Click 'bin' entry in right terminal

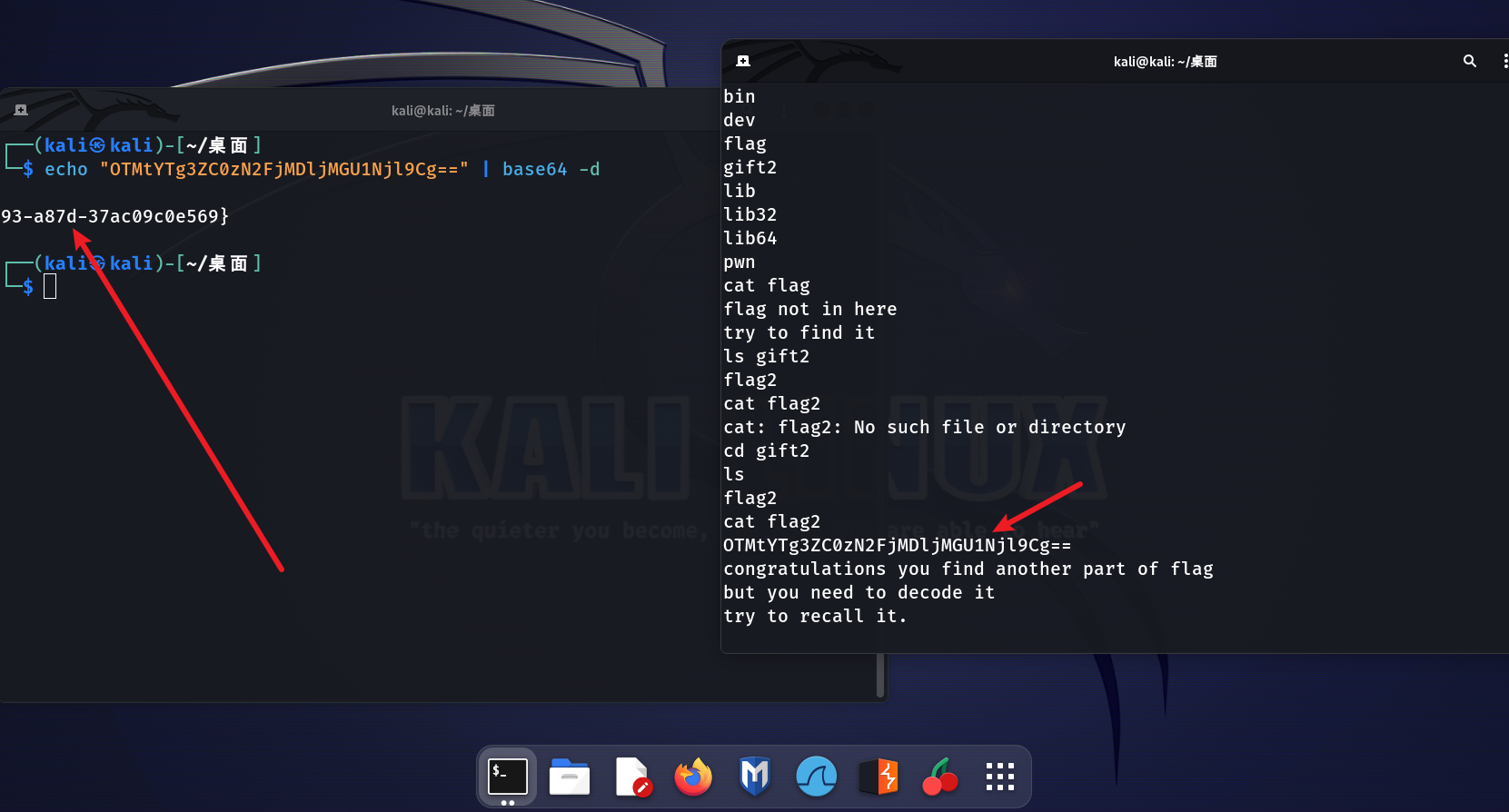point(739,96)
